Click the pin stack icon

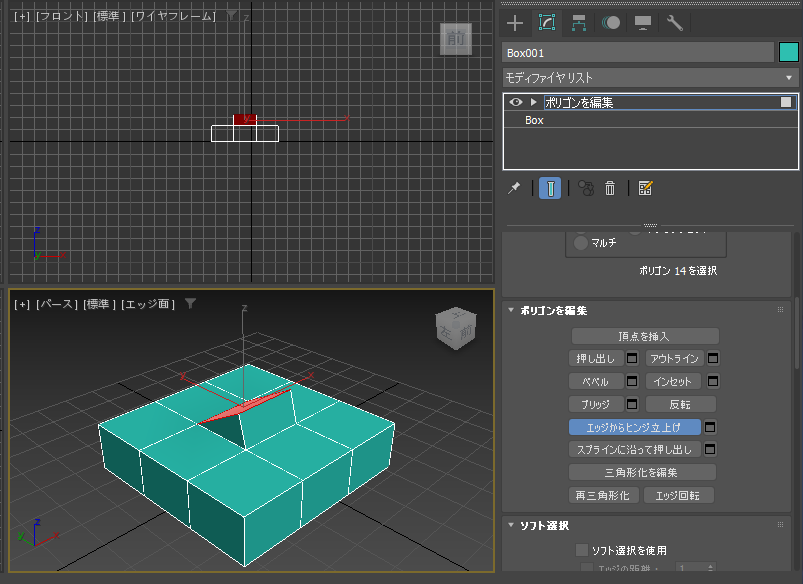514,188
